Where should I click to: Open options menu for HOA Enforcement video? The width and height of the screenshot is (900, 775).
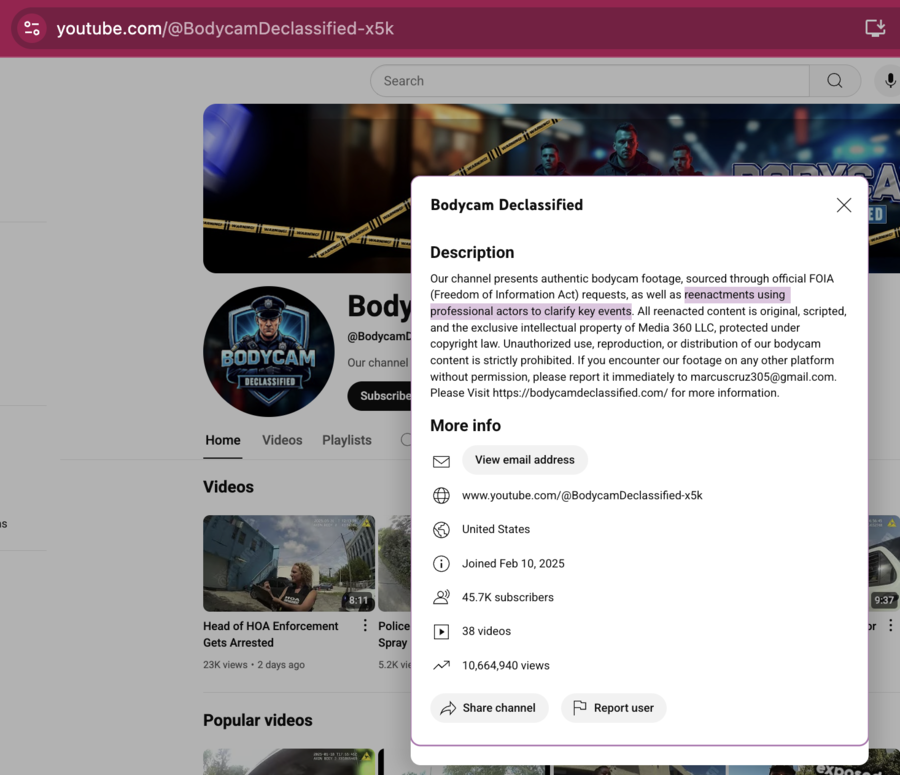(x=365, y=625)
